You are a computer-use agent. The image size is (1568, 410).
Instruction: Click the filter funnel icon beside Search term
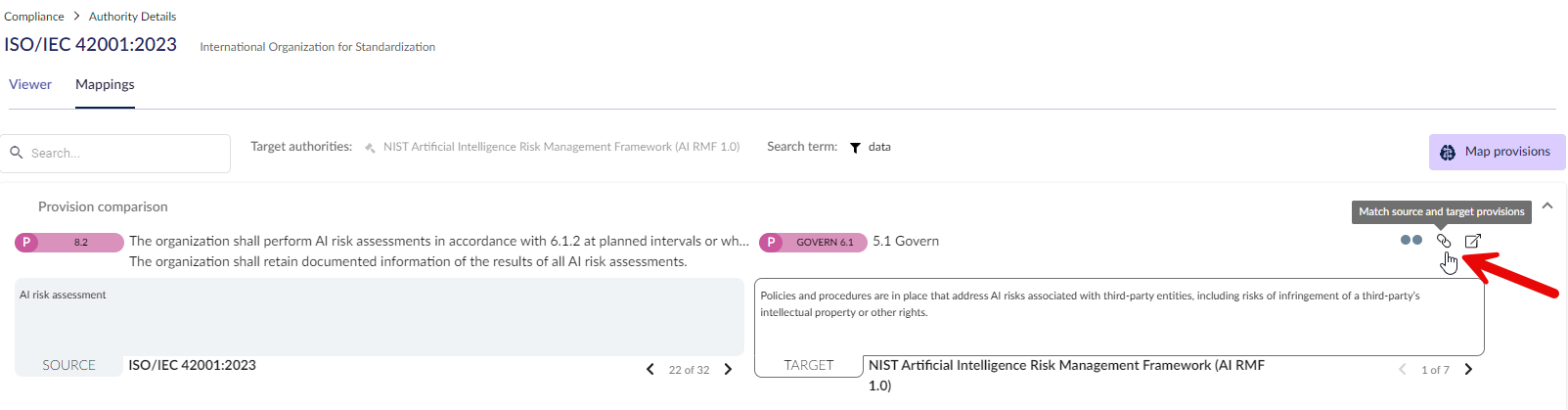point(855,148)
